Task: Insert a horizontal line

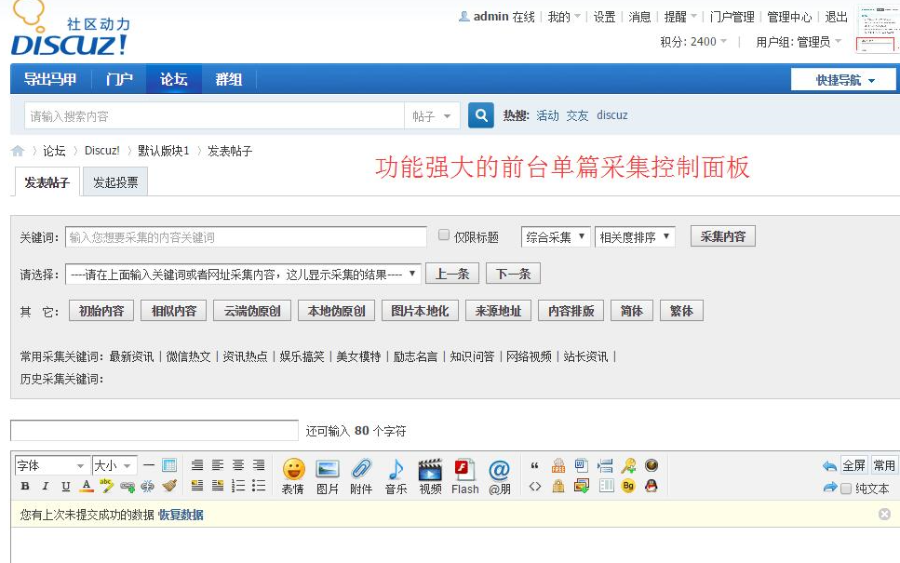Action: coord(149,465)
